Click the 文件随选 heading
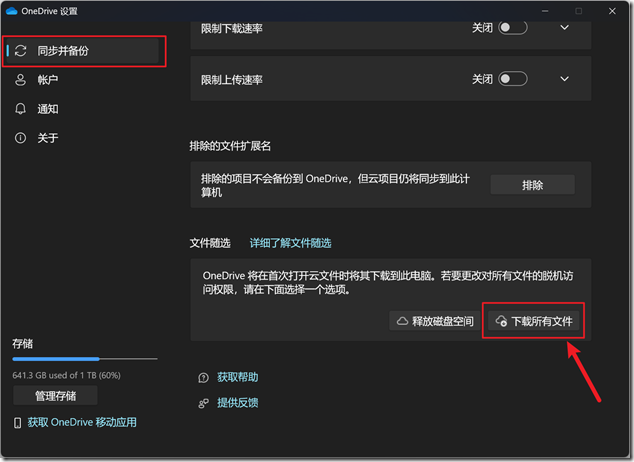This screenshot has width=634, height=462. coord(210,243)
